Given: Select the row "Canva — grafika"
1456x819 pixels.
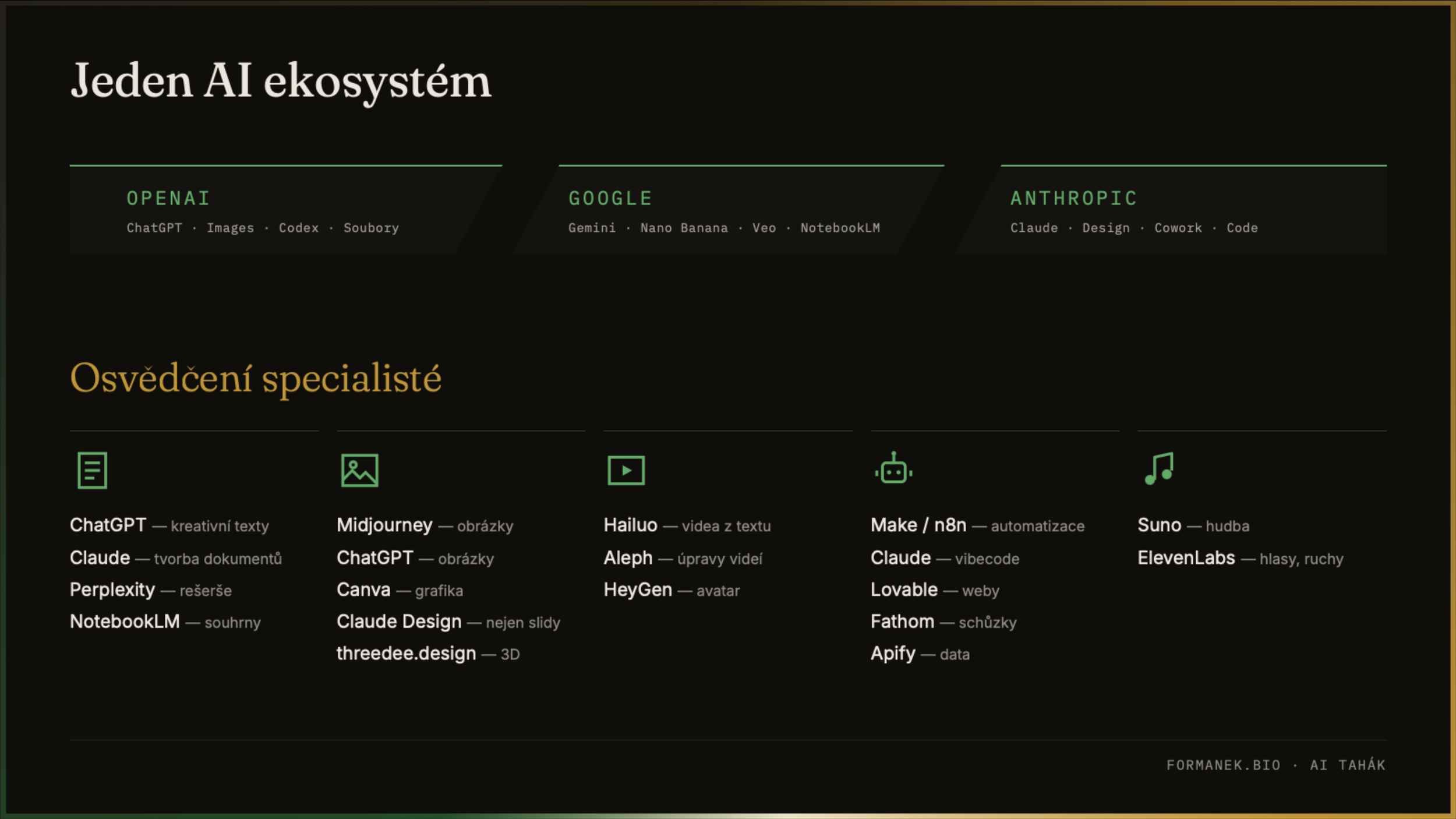Looking at the screenshot, I should click(x=400, y=590).
